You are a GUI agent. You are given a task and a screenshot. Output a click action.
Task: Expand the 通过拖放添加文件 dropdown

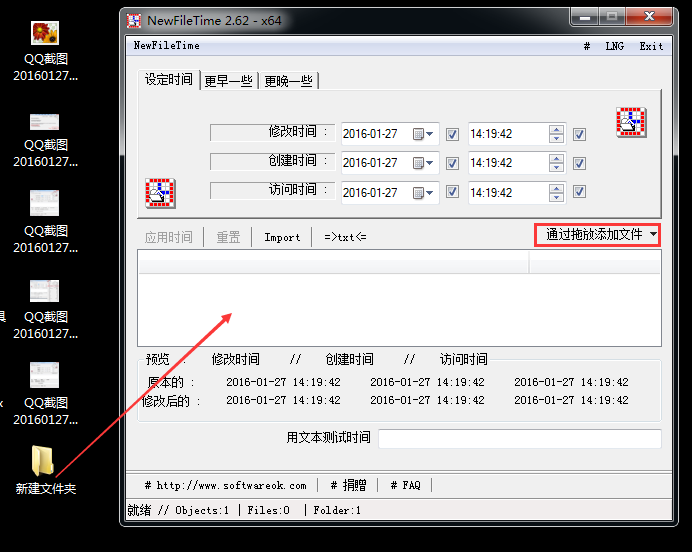[x=652, y=235]
